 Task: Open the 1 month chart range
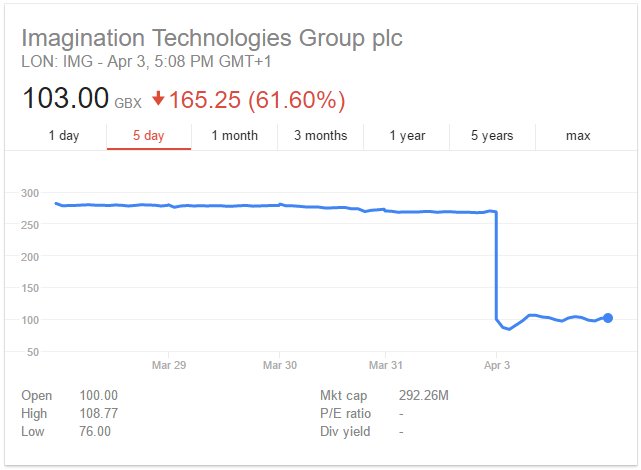234,136
